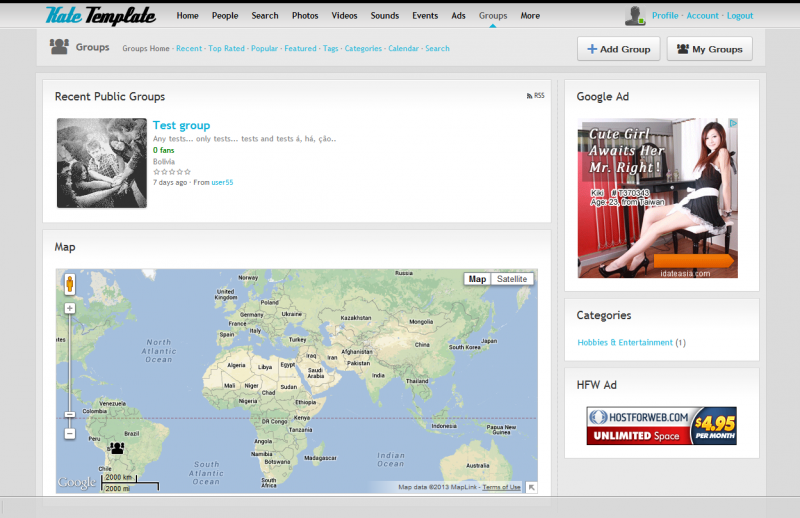Open Groups Home submenu link

click(x=145, y=48)
